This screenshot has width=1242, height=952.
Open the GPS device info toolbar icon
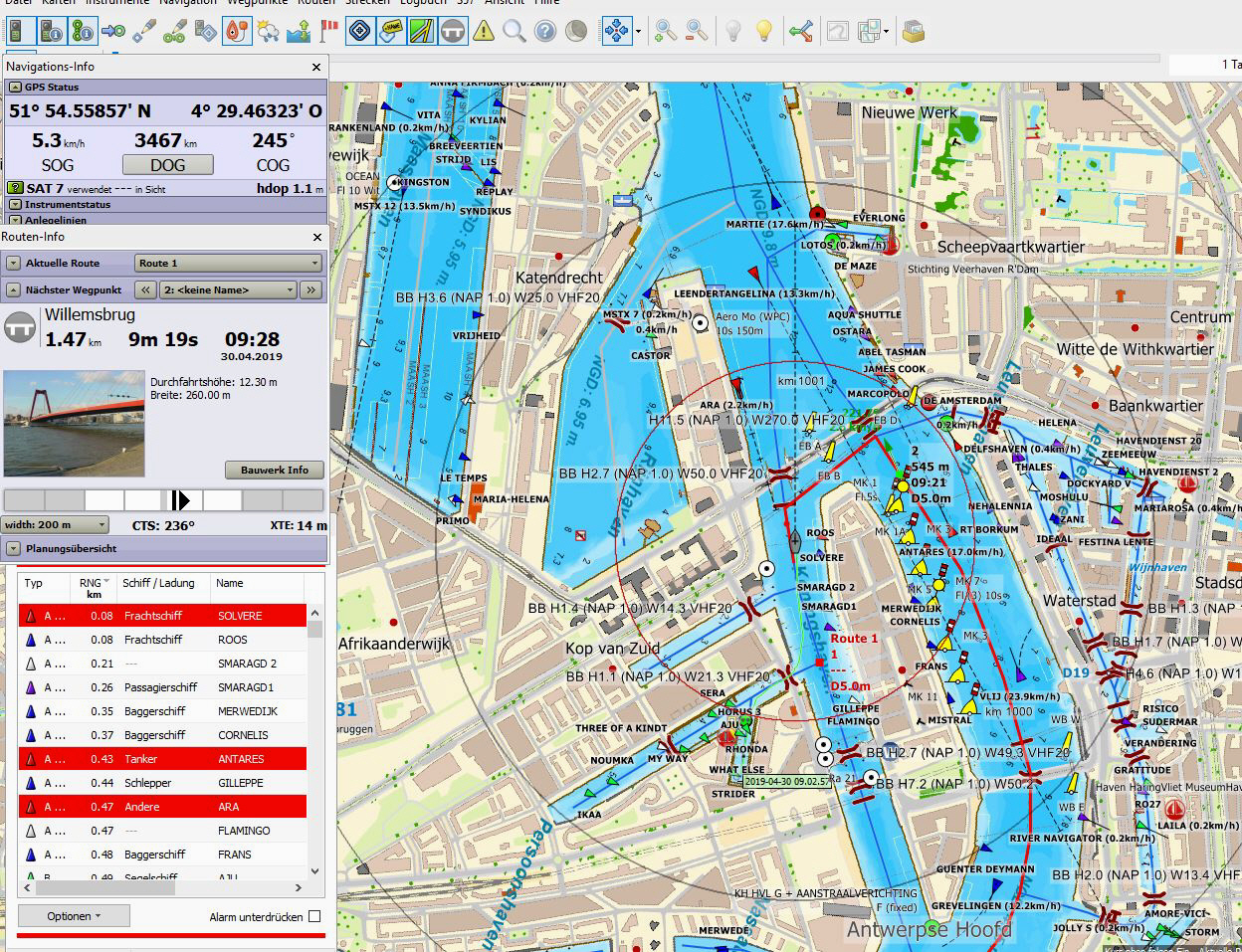(51, 32)
